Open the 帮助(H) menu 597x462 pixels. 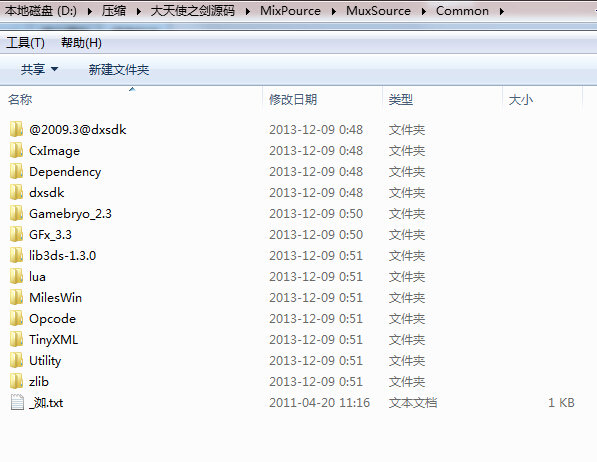coord(81,42)
